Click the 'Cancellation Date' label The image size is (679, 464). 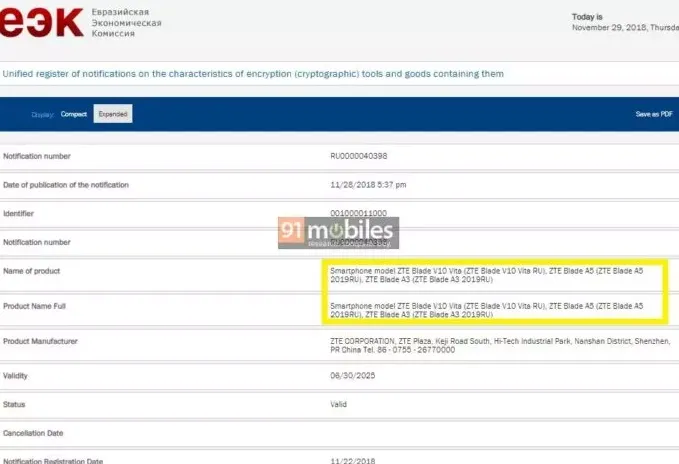point(33,433)
